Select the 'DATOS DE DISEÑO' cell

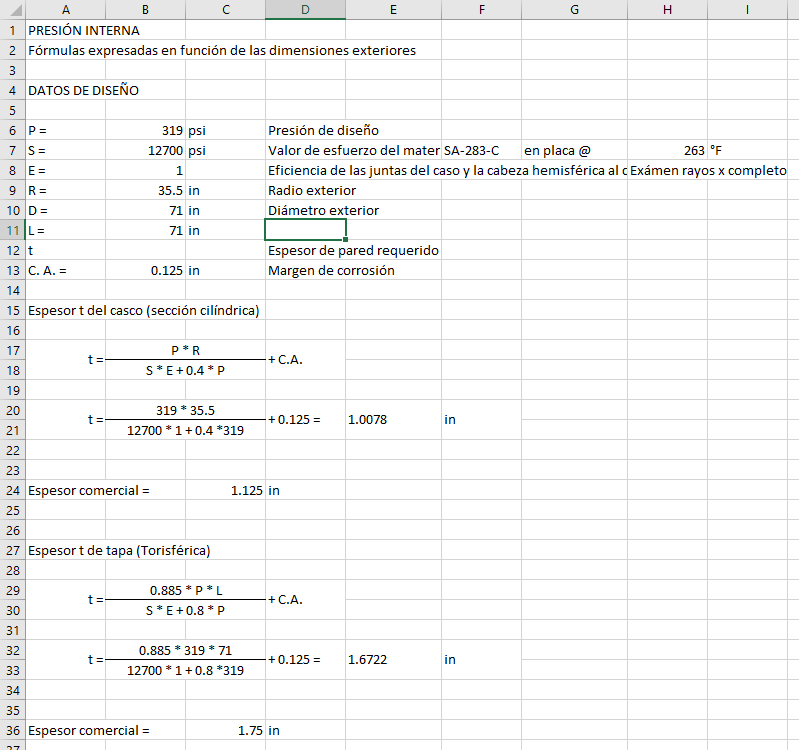[x=65, y=90]
